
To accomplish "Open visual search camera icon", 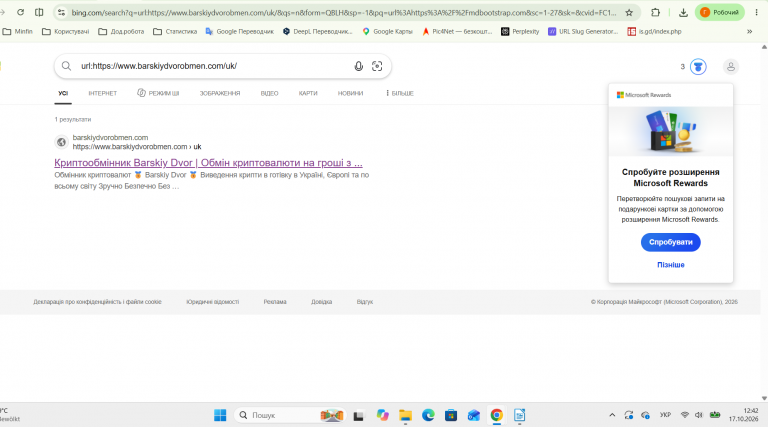I will 377,66.
